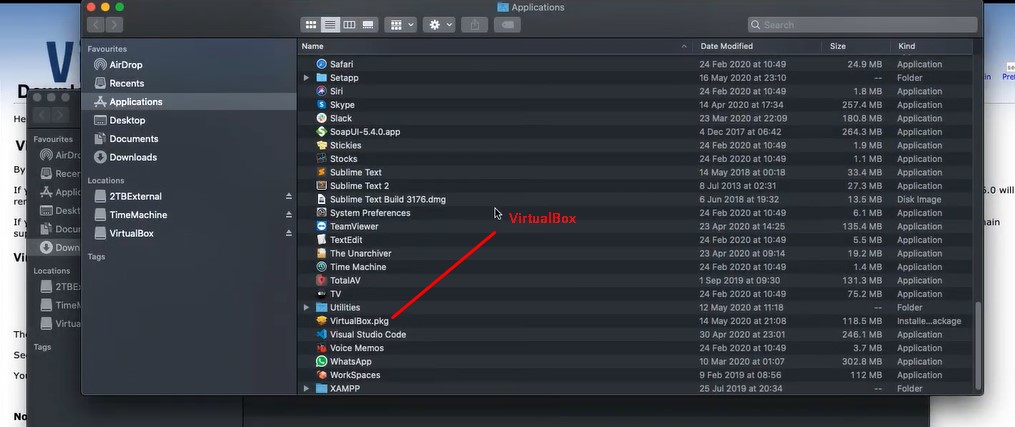
Task: Select the SoapUI-5.4.0.app icon
Action: coord(321,131)
